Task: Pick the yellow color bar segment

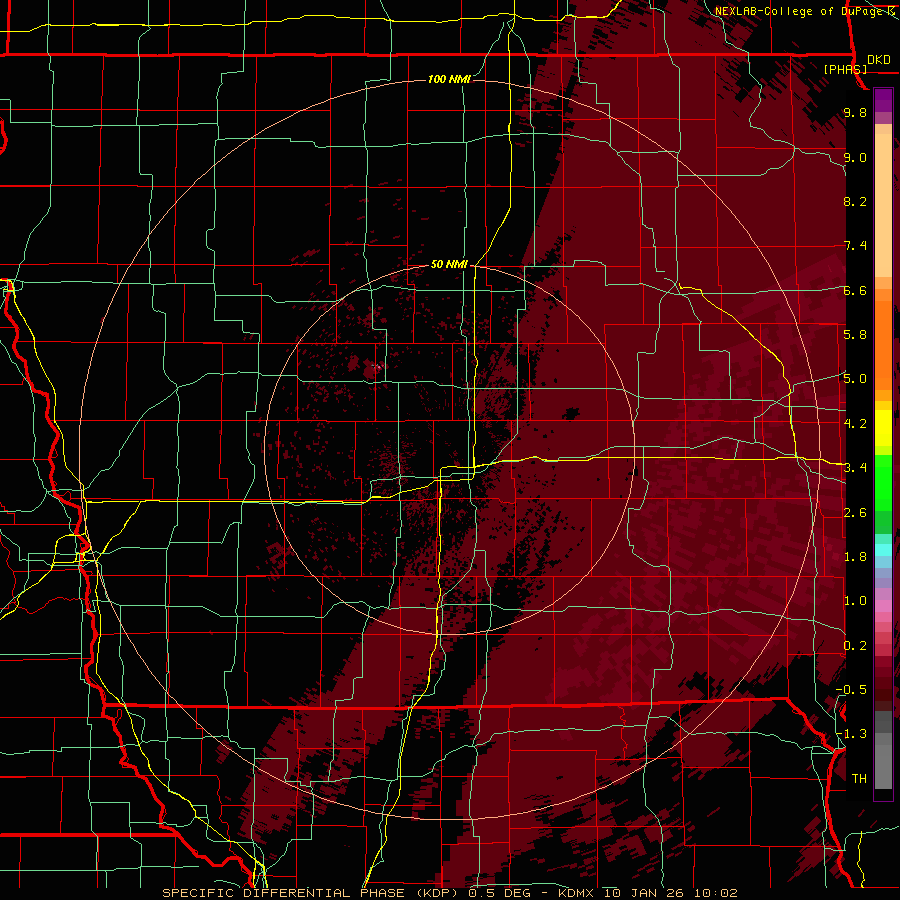Action: click(x=883, y=428)
